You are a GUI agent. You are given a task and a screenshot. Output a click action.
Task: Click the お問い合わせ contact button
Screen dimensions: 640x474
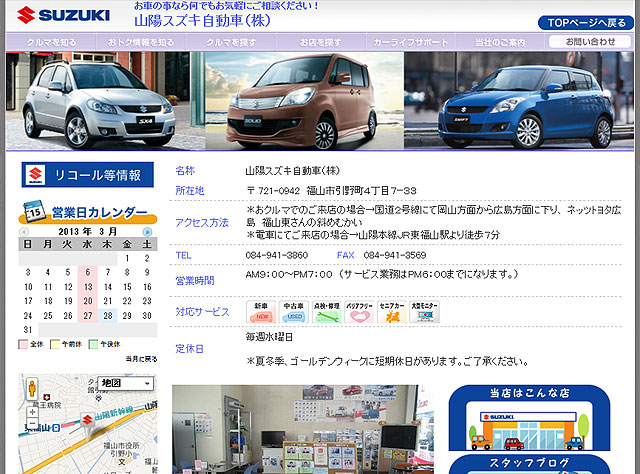pos(590,42)
